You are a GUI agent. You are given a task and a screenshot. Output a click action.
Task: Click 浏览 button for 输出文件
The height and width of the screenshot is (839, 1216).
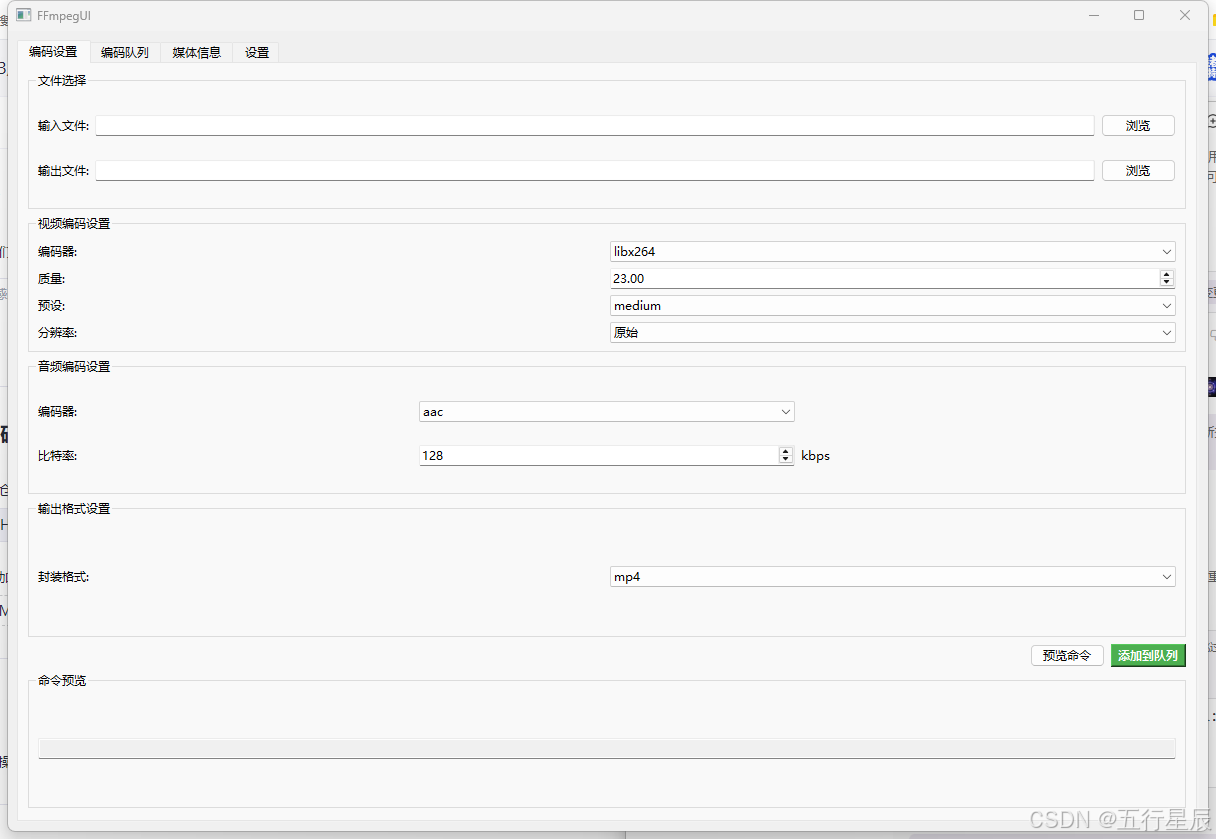pyautogui.click(x=1138, y=171)
